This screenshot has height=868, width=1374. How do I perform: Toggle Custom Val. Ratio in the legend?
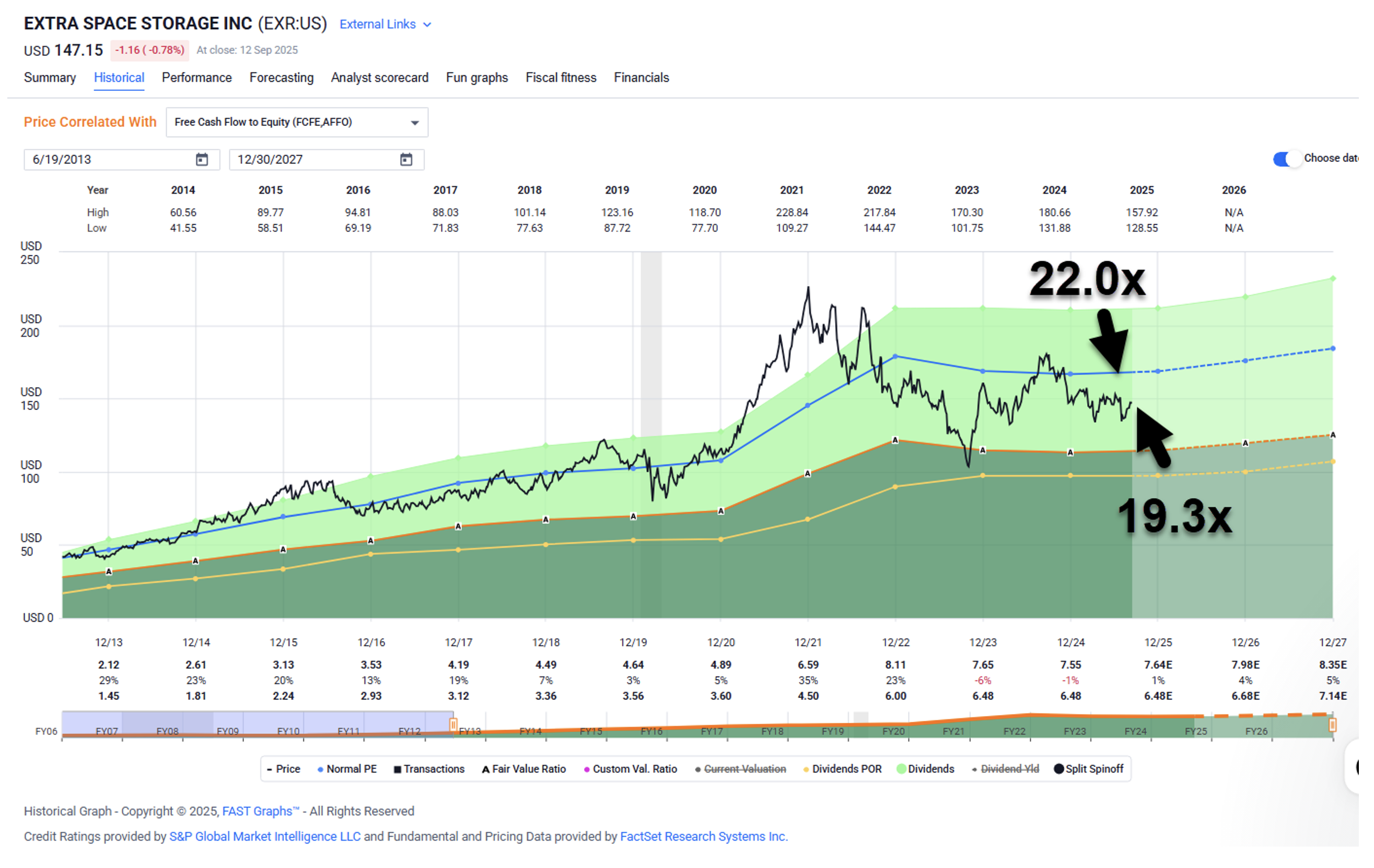click(x=630, y=769)
